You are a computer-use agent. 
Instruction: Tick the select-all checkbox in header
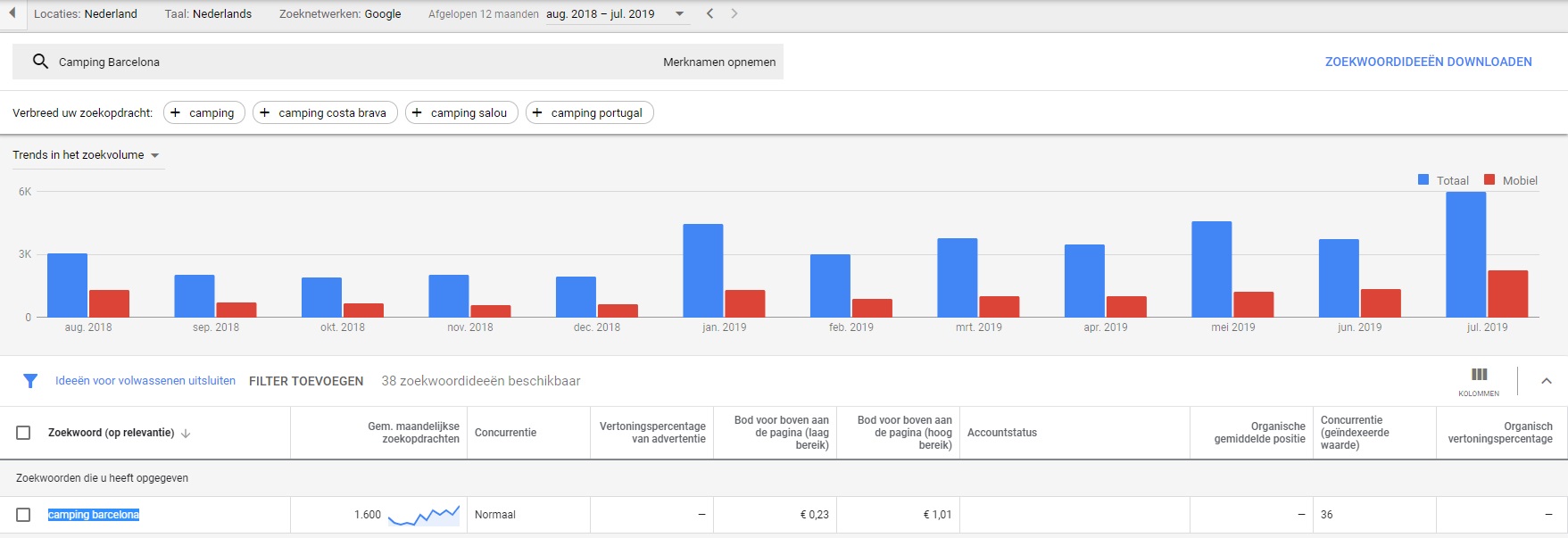tap(23, 433)
